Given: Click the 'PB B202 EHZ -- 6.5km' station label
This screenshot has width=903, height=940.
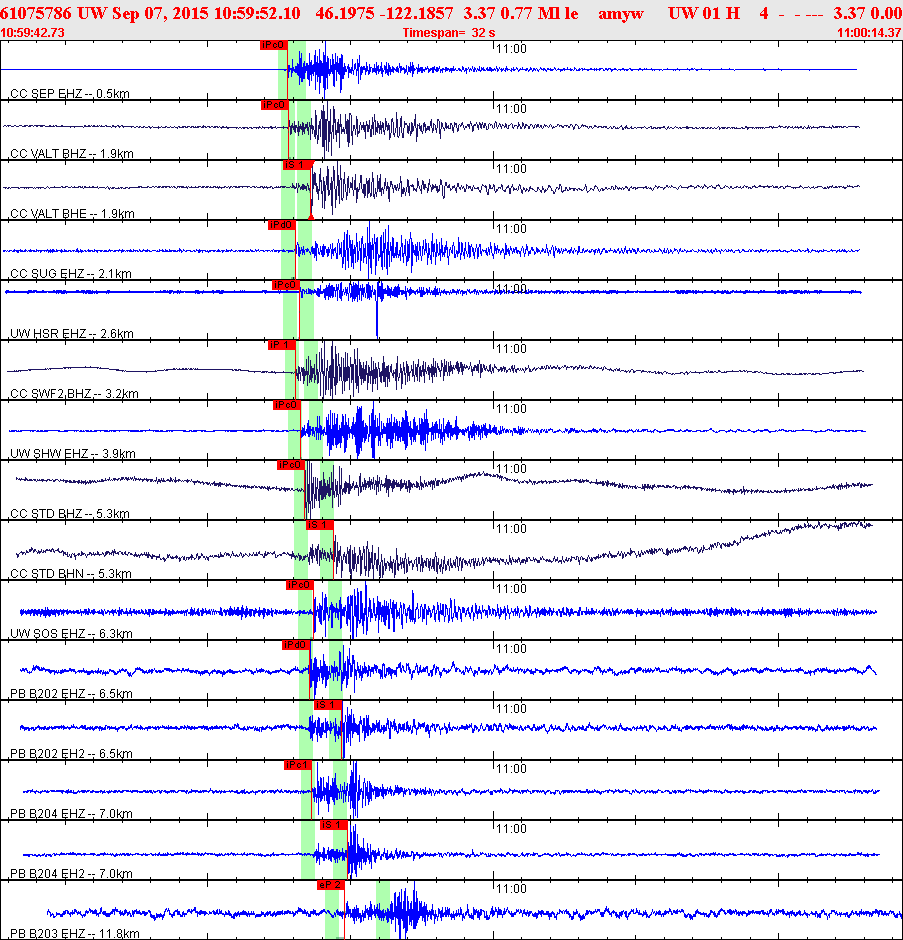Looking at the screenshot, I should (x=71, y=693).
